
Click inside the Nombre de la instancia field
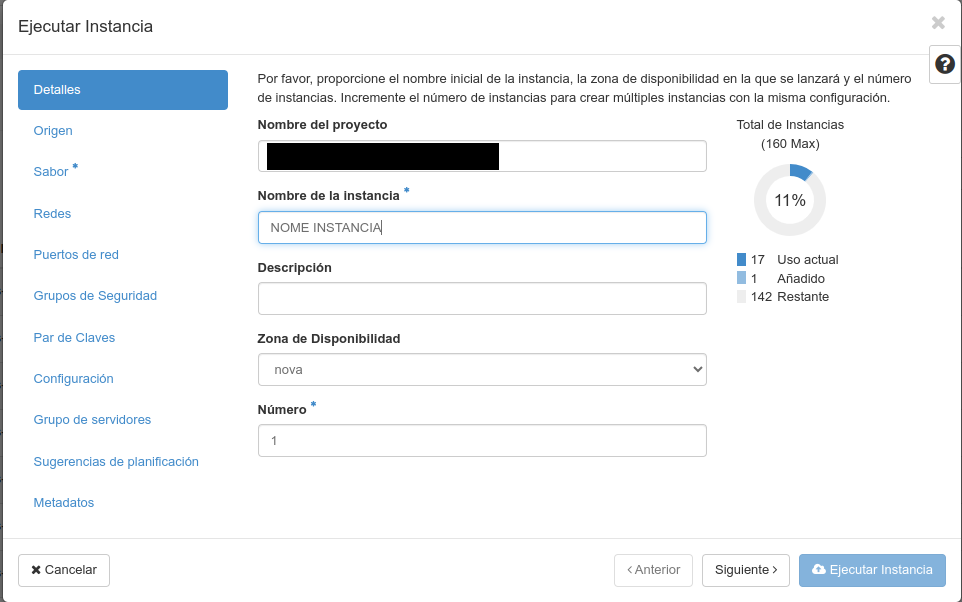click(482, 227)
